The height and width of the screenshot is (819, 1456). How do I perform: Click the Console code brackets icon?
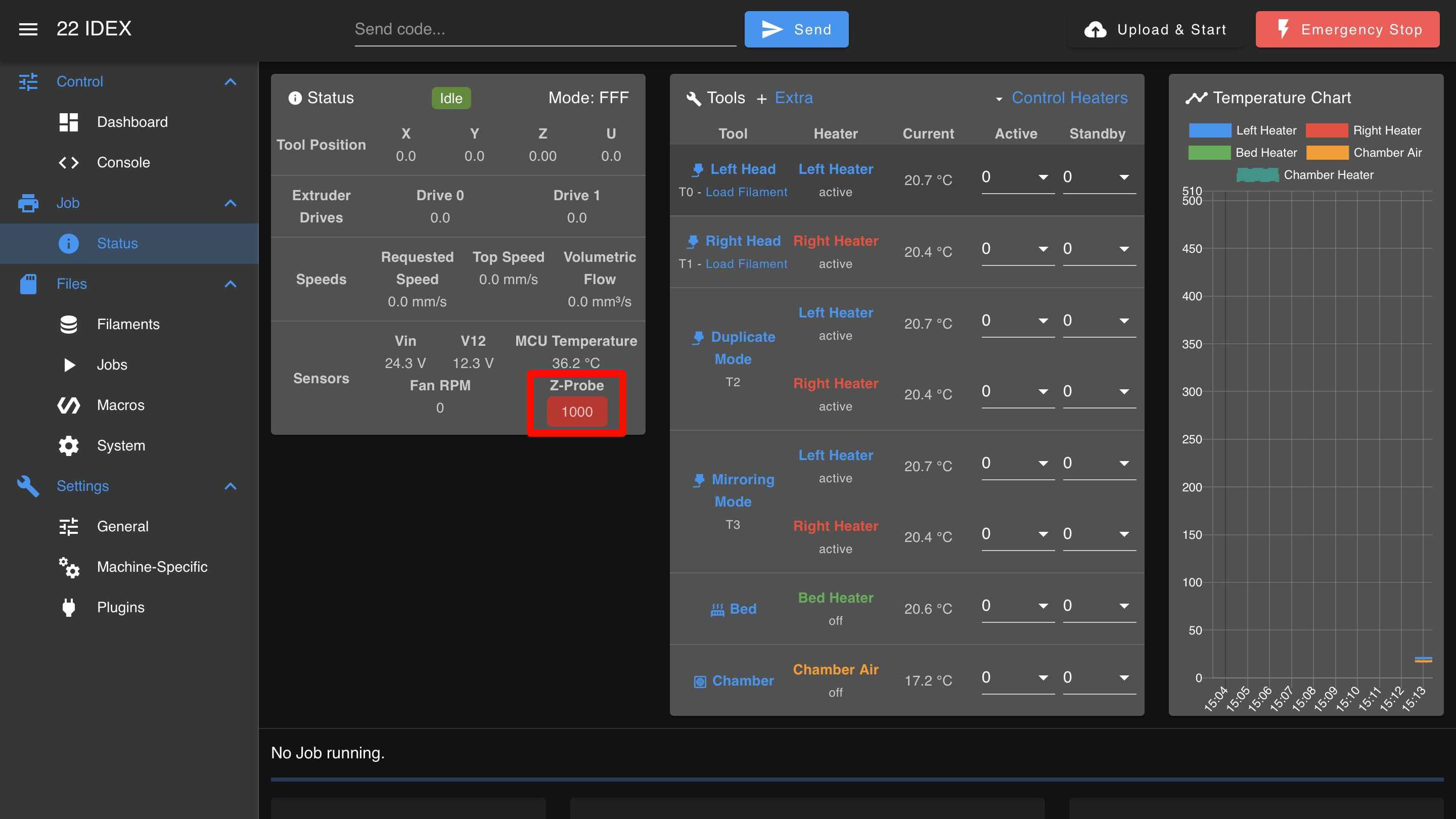68,163
